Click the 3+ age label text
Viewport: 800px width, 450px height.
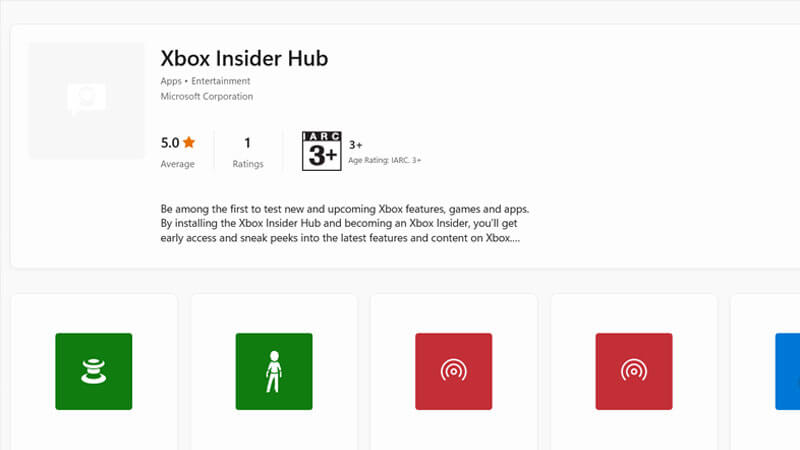click(356, 145)
